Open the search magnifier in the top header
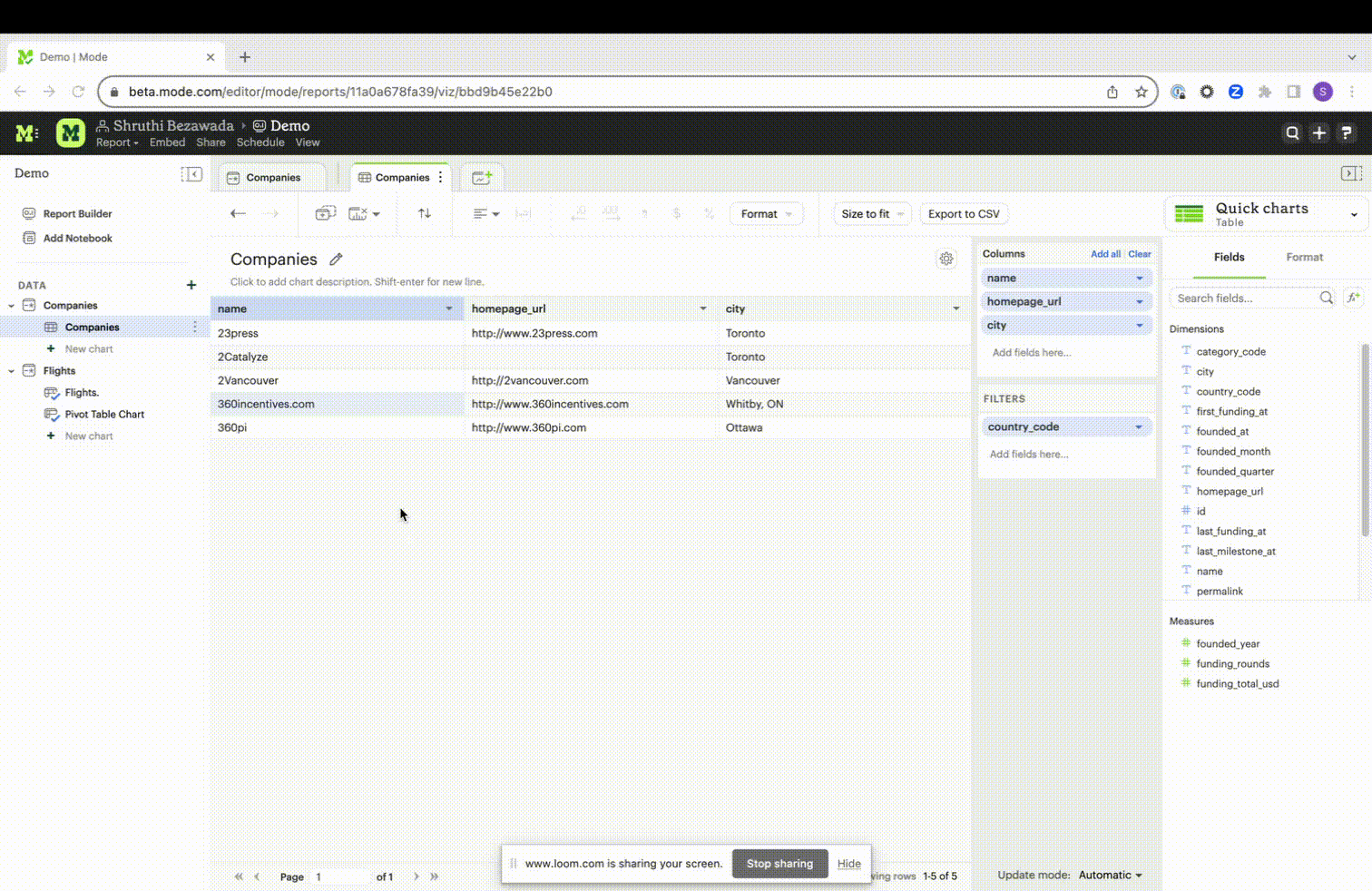 click(1292, 133)
